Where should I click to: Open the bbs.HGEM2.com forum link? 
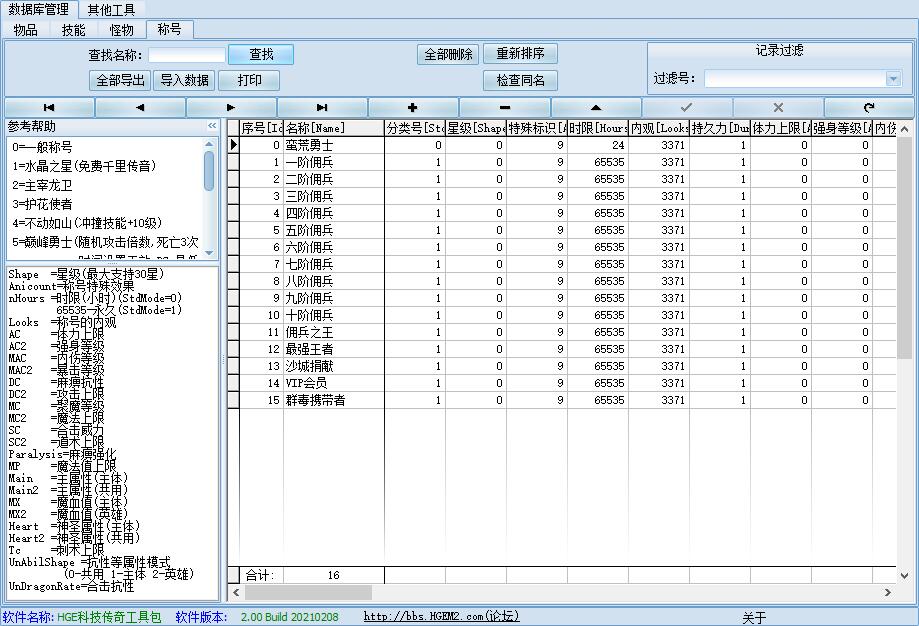[441, 617]
